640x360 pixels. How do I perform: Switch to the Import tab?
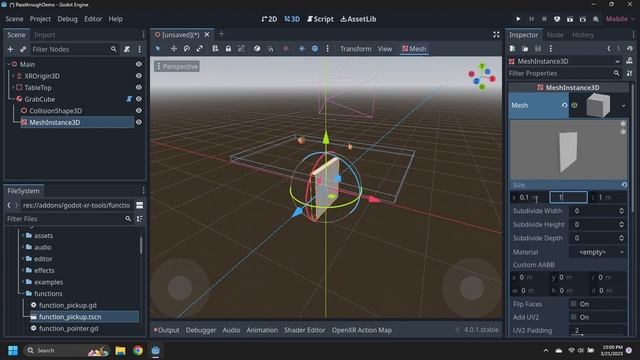click(x=44, y=35)
